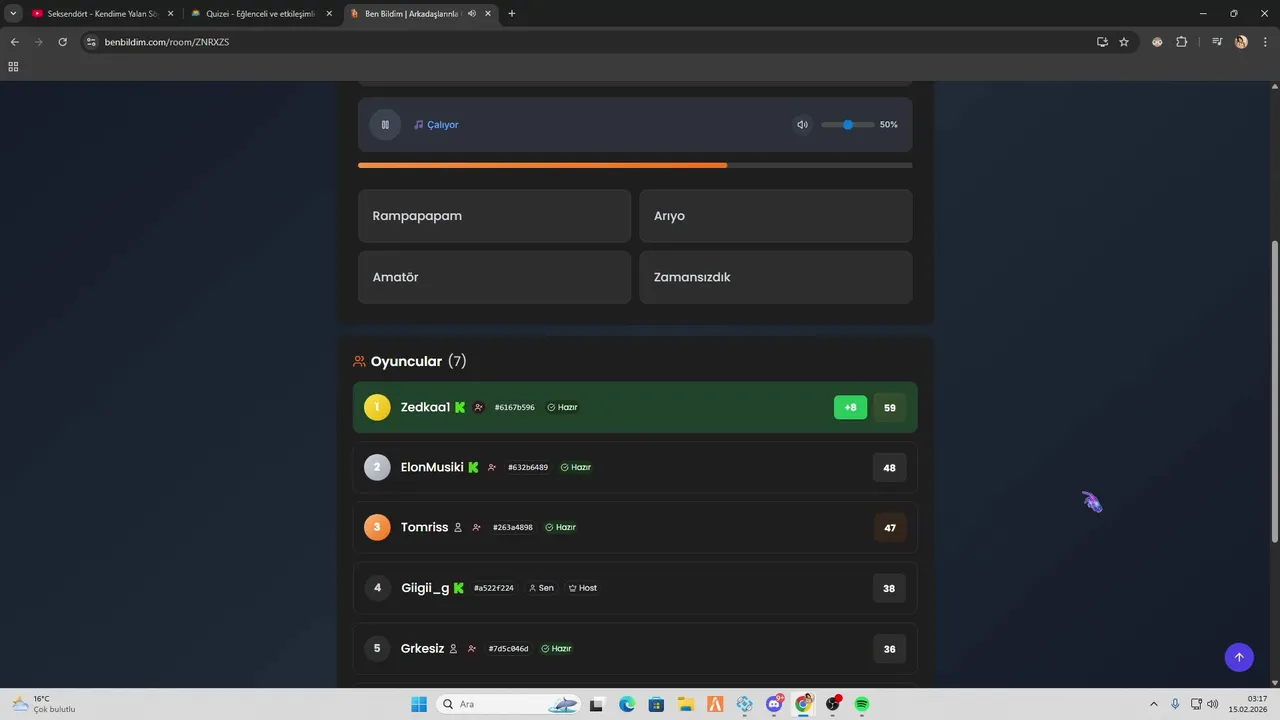This screenshot has width=1280, height=720.
Task: Click the Kick icon next to ElonMusiki
Action: click(473, 467)
